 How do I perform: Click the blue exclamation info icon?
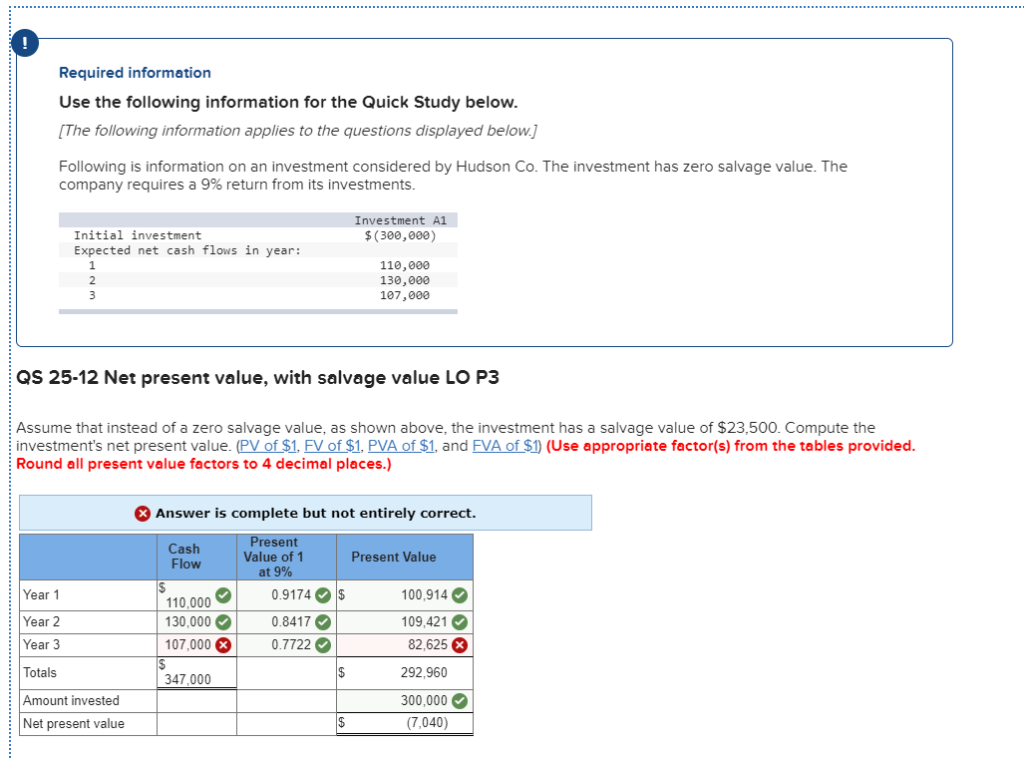point(23,42)
